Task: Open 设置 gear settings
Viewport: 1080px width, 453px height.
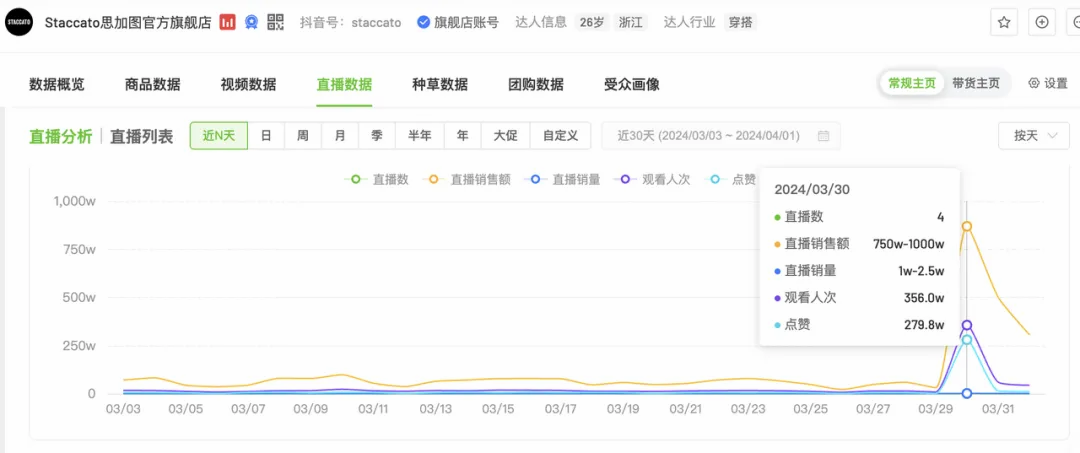Action: (x=1048, y=84)
